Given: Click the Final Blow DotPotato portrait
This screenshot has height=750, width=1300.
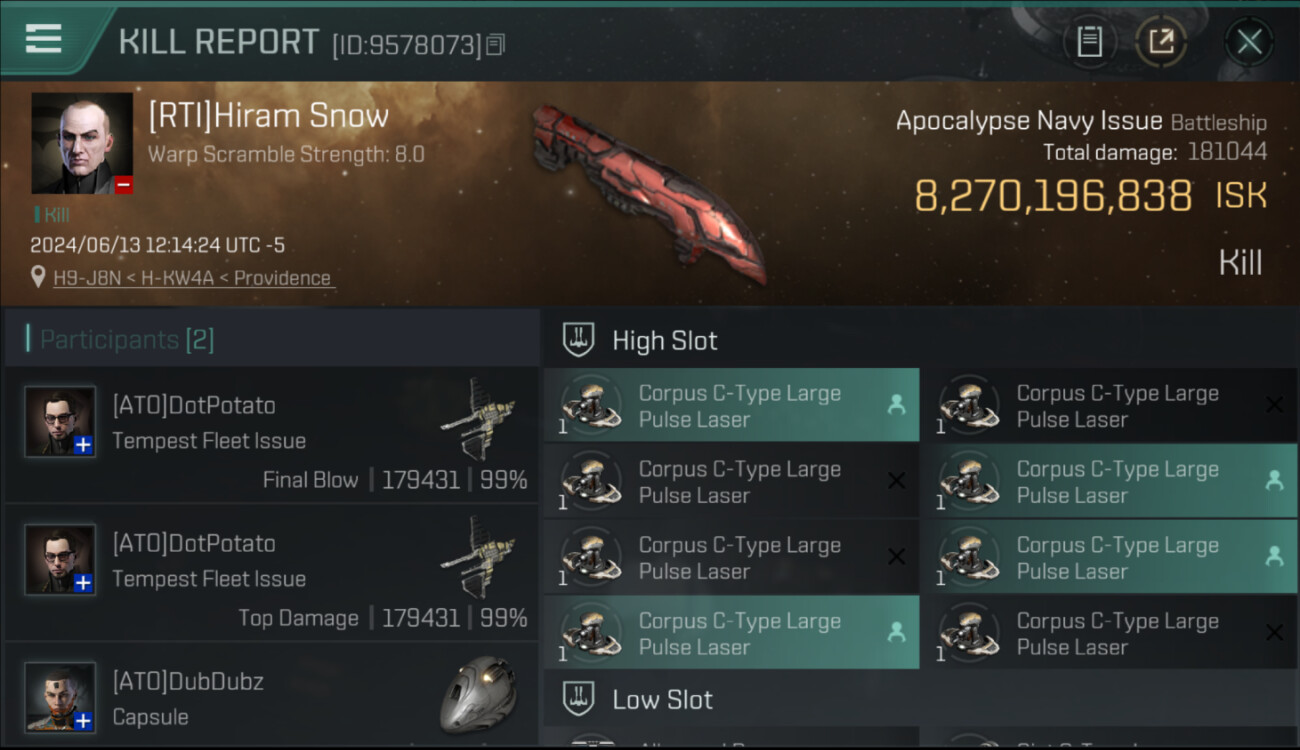Looking at the screenshot, I should pos(60,422).
